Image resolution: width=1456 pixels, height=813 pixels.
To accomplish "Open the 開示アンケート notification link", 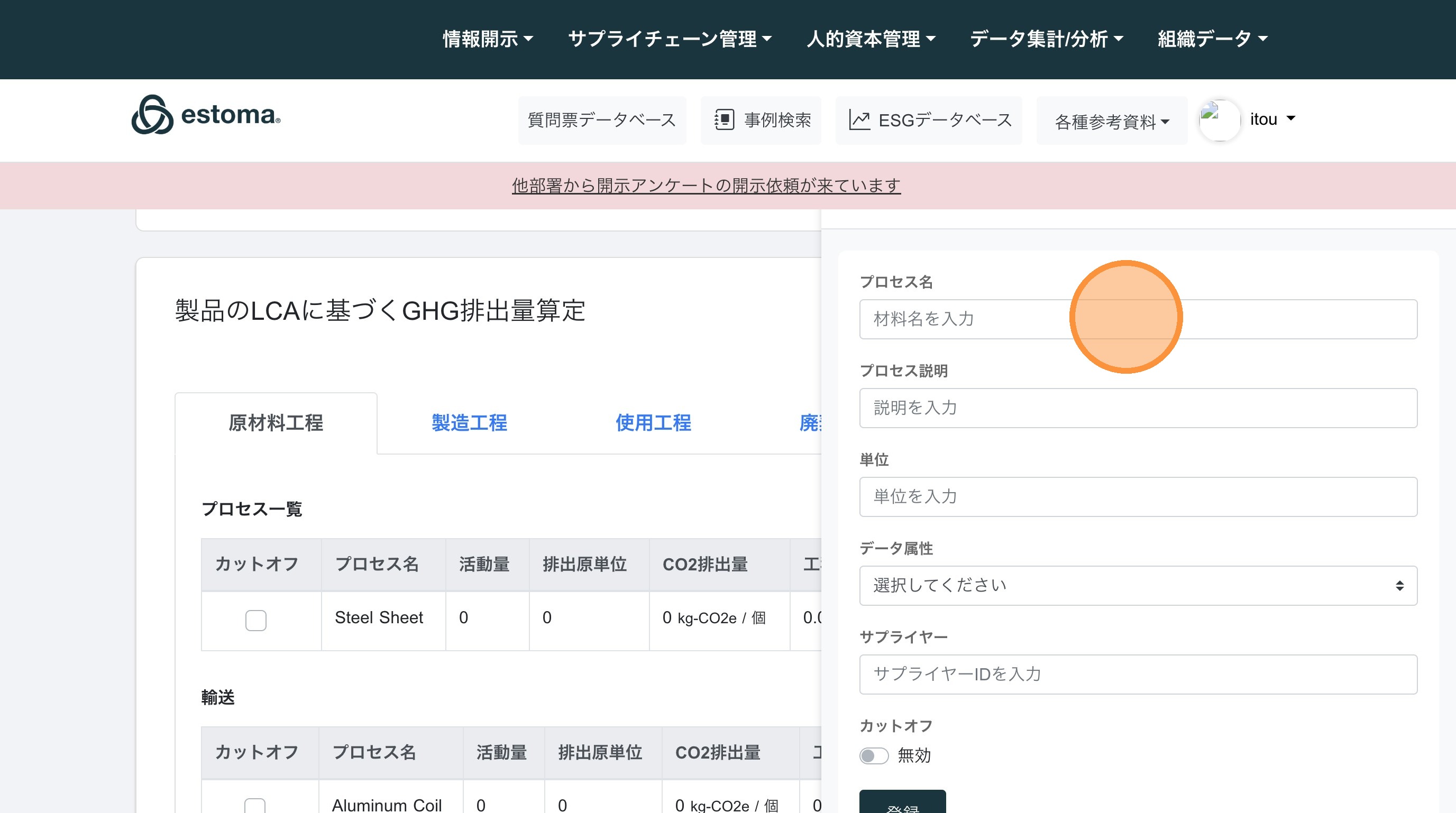I will pos(706,186).
